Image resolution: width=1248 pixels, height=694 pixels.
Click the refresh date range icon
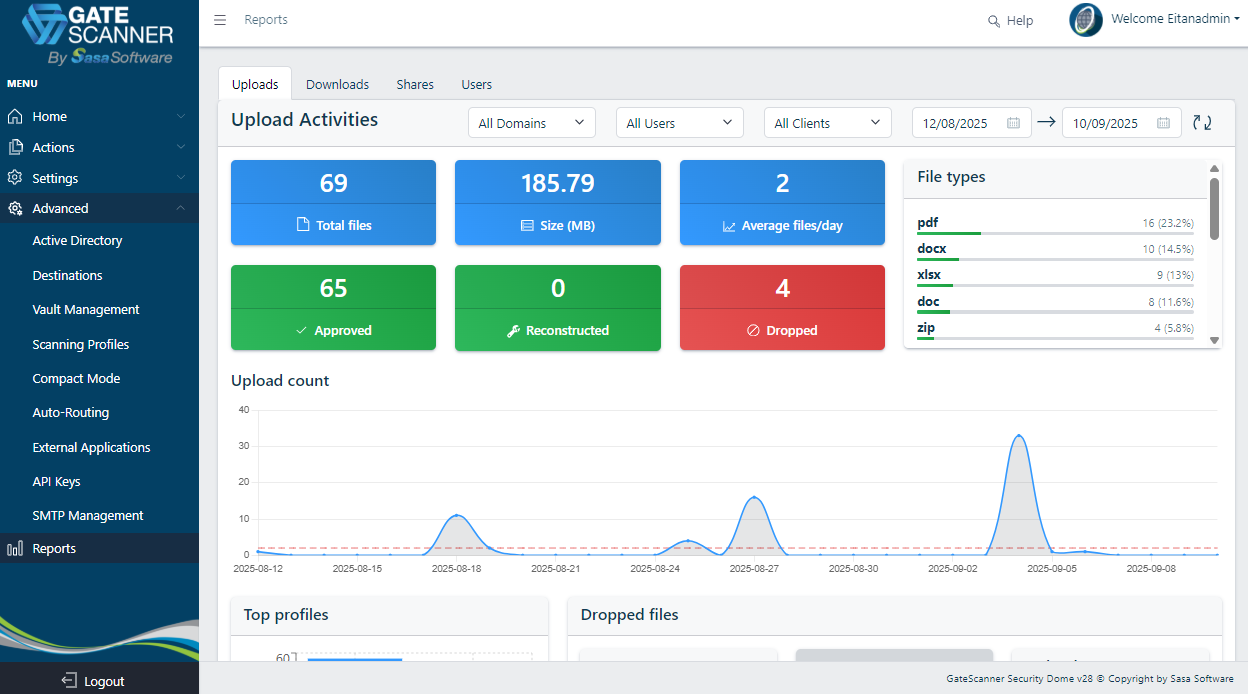tap(1202, 123)
